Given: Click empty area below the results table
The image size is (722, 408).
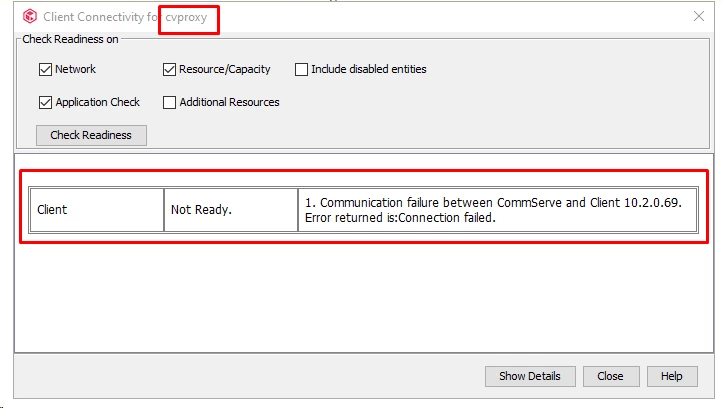Looking at the screenshot, I should [x=360, y=300].
